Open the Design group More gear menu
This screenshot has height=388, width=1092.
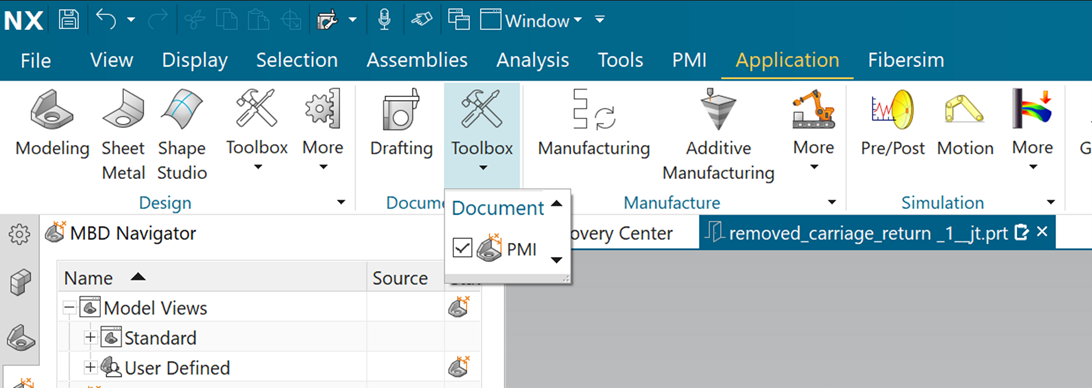pyautogui.click(x=322, y=130)
